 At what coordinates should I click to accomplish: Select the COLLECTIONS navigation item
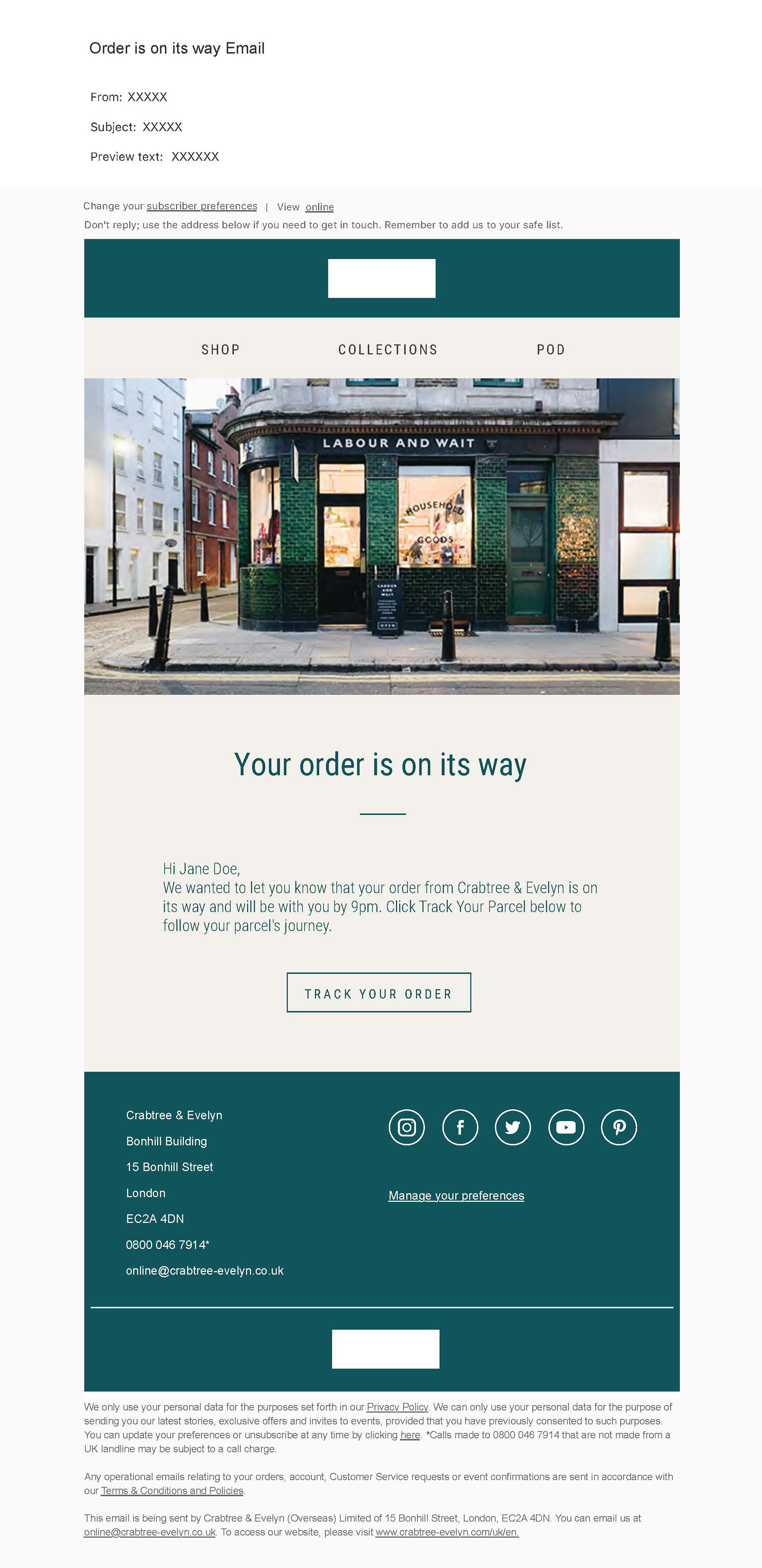pos(388,350)
